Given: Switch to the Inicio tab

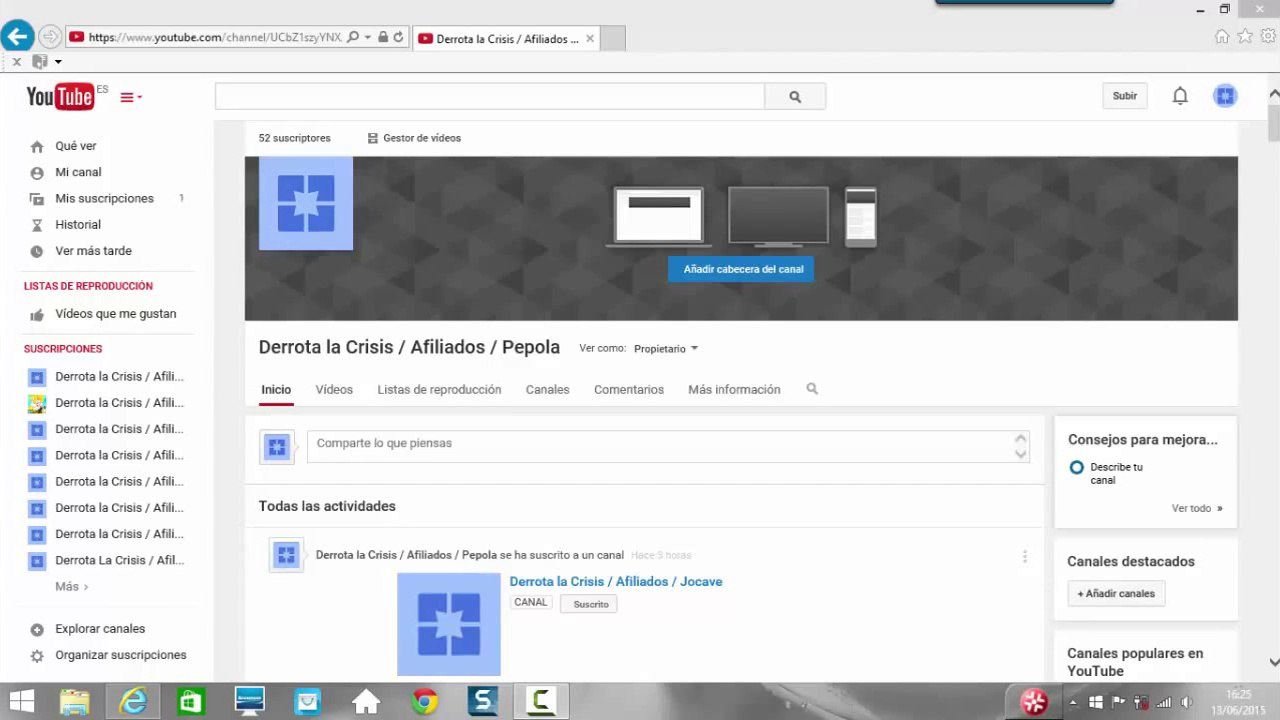Looking at the screenshot, I should (x=276, y=389).
